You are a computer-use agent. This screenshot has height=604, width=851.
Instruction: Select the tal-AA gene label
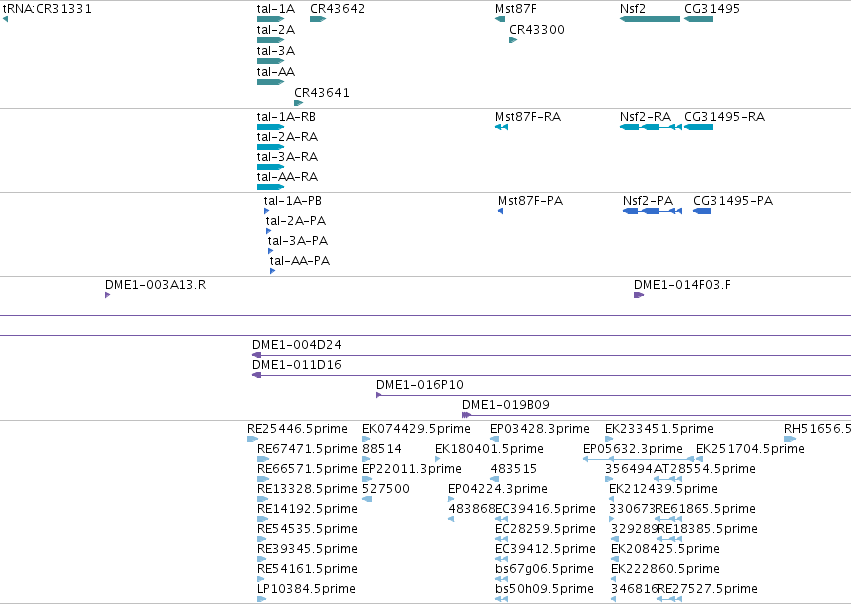pyautogui.click(x=276, y=72)
